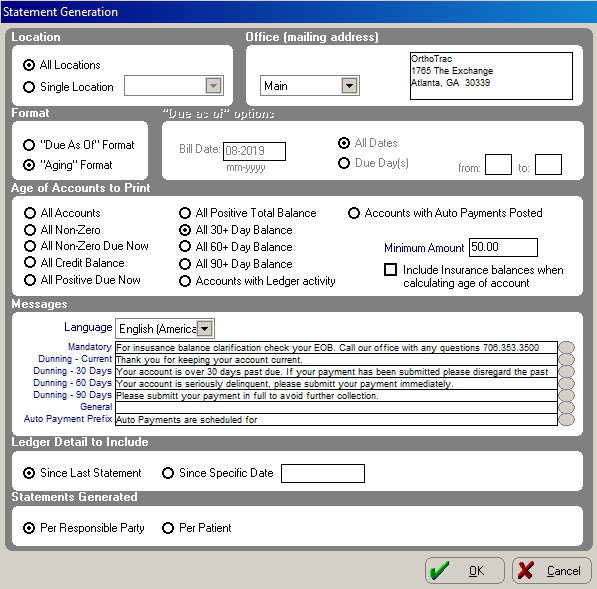This screenshot has width=597, height=589.
Task: Open the Single Location dropdown list
Action: click(x=213, y=86)
